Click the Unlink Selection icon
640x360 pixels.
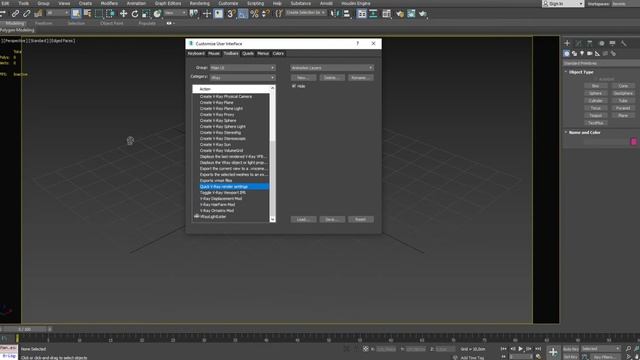27,14
